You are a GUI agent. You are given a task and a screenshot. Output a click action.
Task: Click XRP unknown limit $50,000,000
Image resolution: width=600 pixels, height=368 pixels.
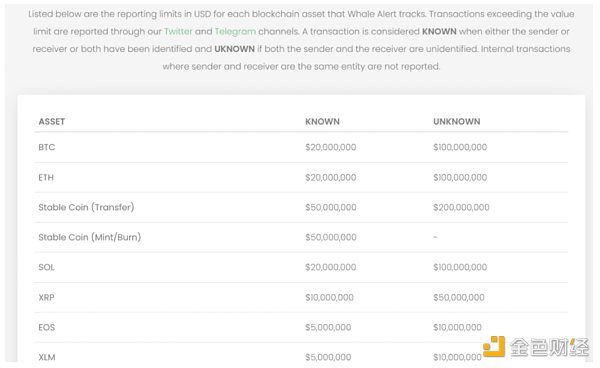(459, 297)
